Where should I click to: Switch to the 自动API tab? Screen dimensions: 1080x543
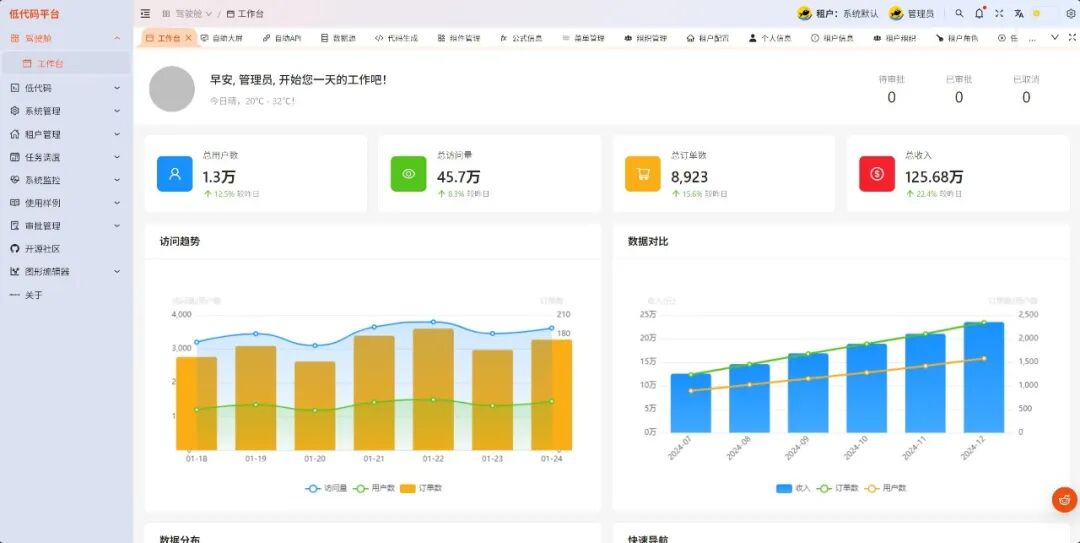pos(282,38)
